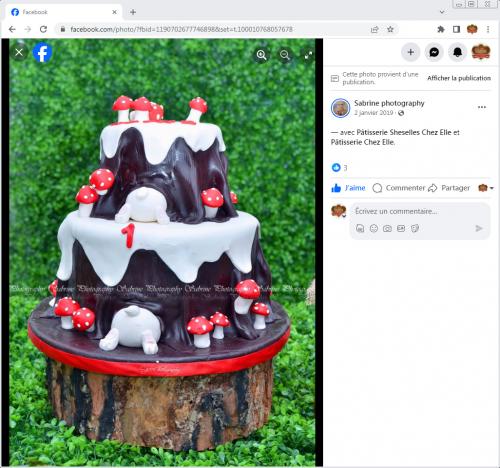The width and height of the screenshot is (500, 468).
Task: Share this page from address bar
Action: click(x=375, y=29)
